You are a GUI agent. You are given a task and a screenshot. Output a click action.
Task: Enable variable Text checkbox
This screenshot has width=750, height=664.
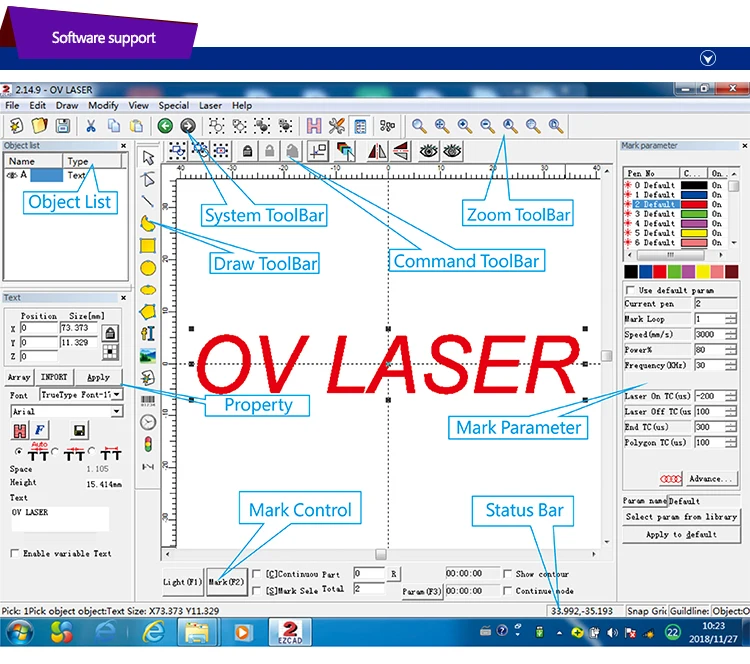tap(14, 553)
